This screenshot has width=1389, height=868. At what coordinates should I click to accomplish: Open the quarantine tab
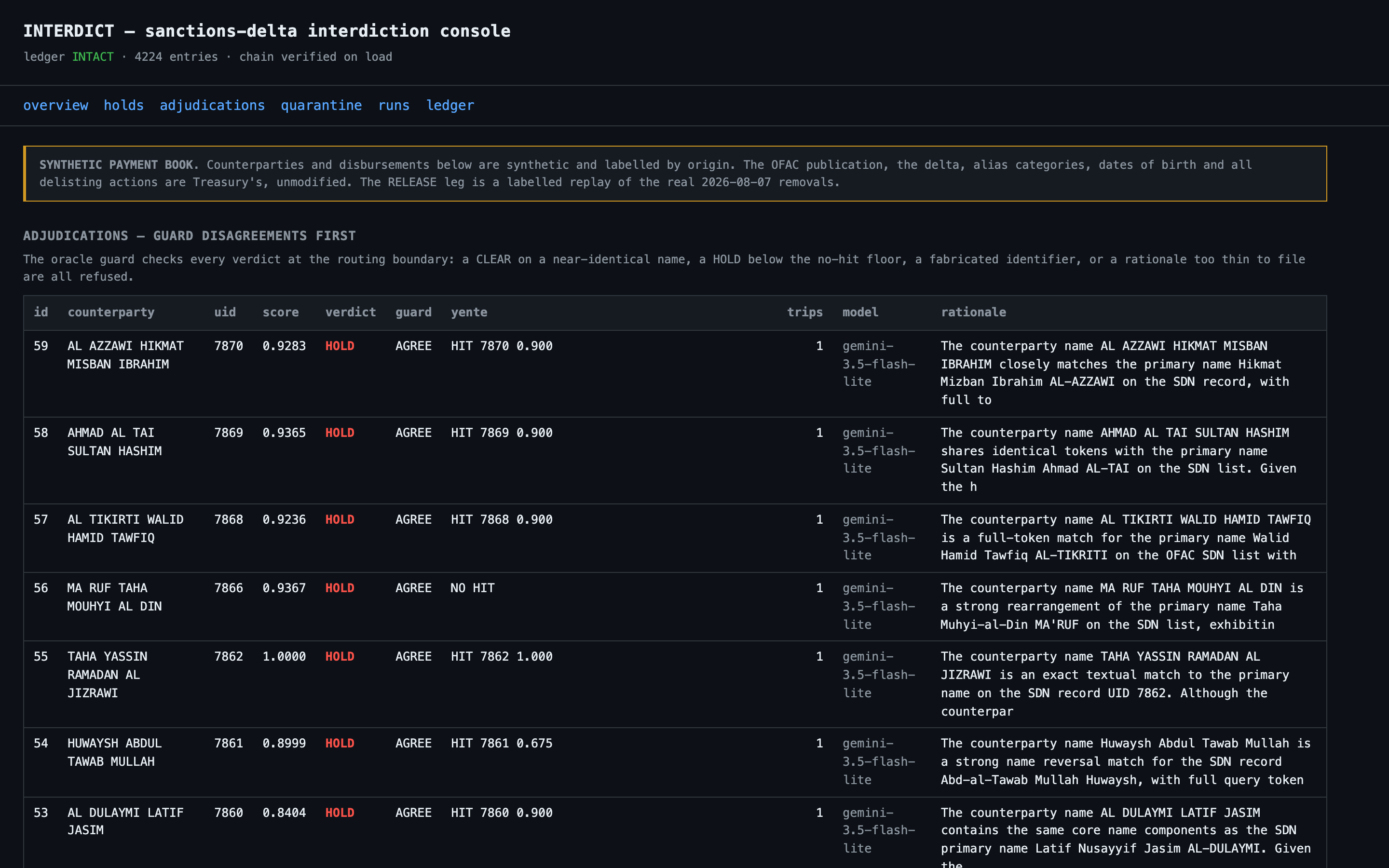pyautogui.click(x=321, y=106)
